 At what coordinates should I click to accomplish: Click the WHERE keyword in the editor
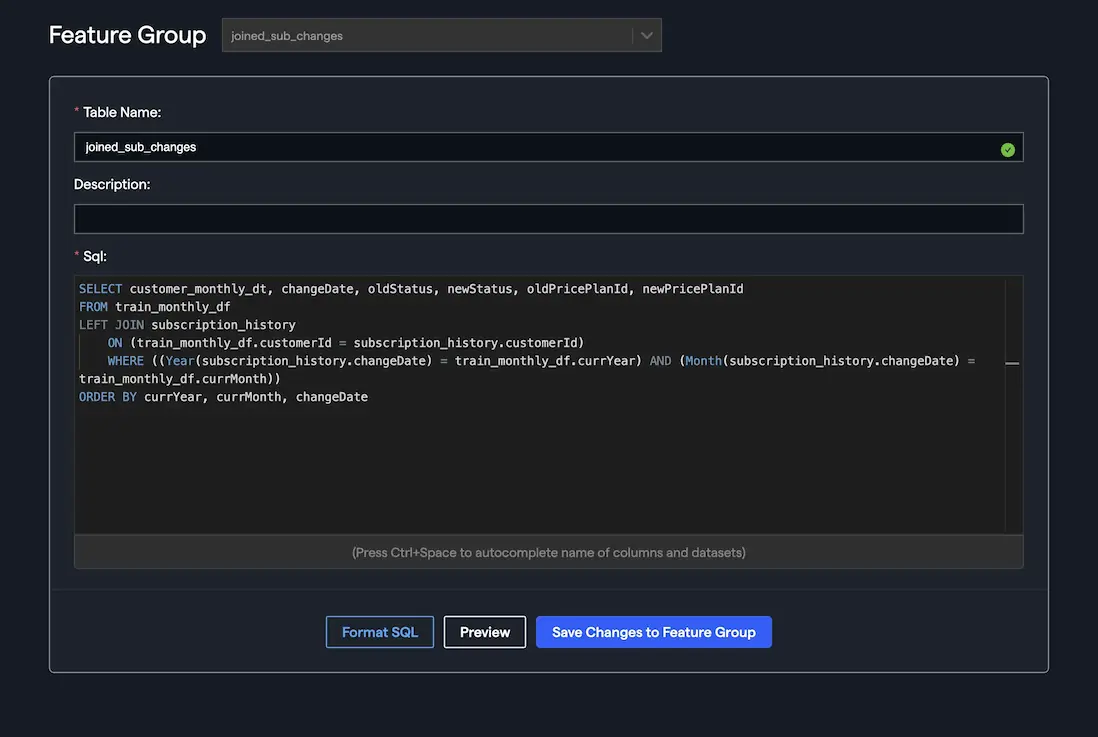[126, 361]
